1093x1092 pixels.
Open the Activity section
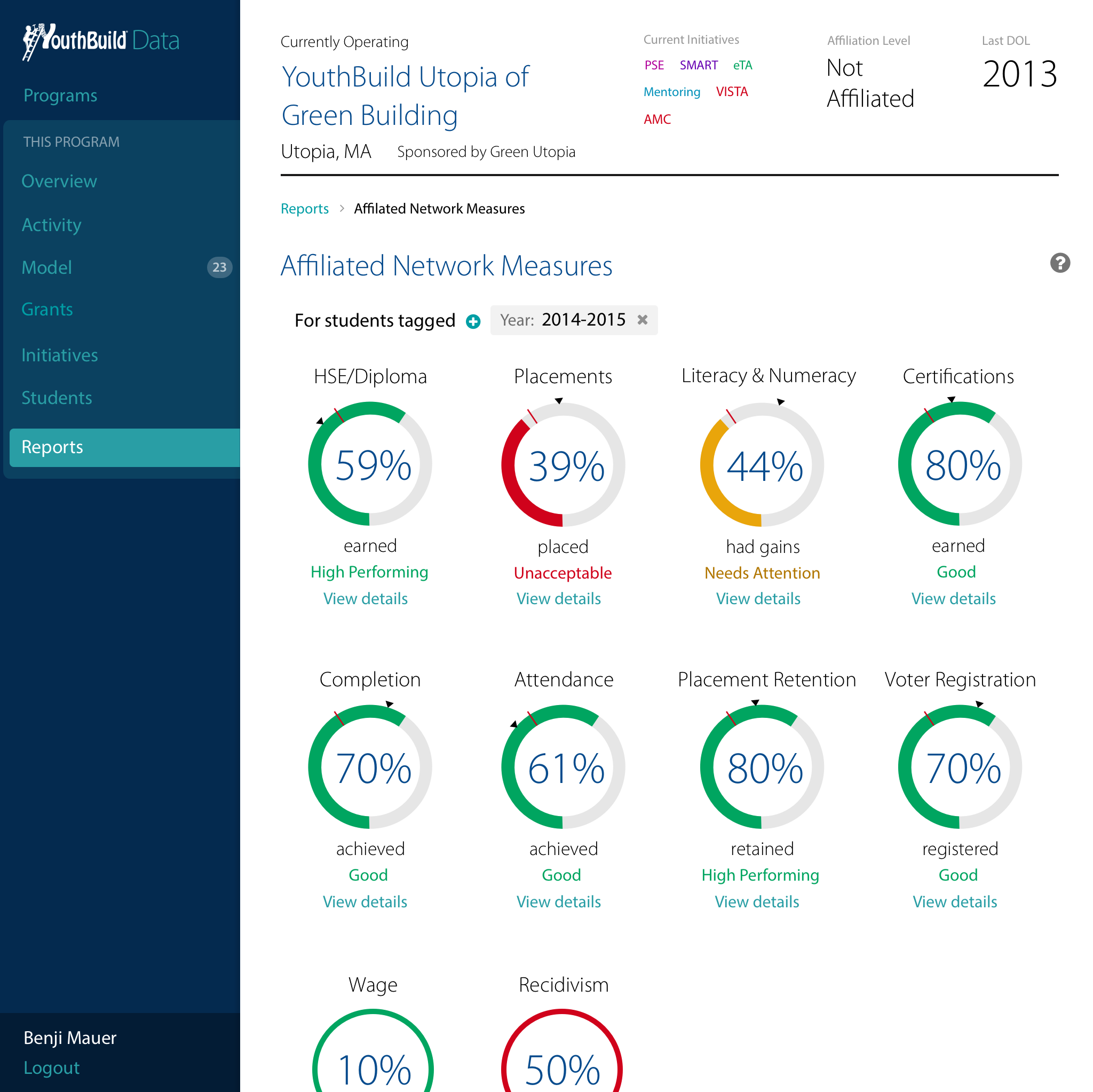tap(51, 225)
